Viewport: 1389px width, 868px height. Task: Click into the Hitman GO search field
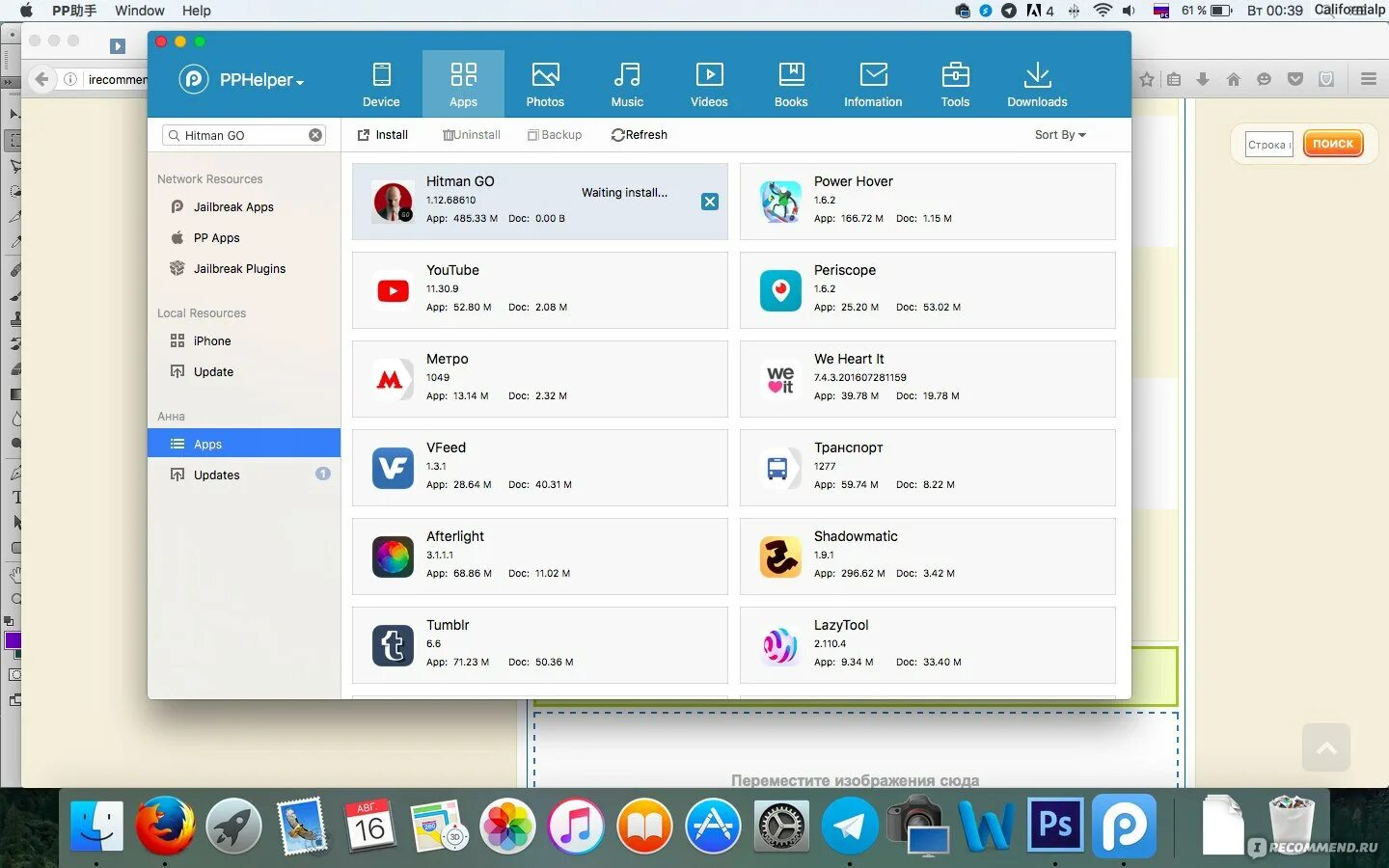pyautogui.click(x=244, y=135)
